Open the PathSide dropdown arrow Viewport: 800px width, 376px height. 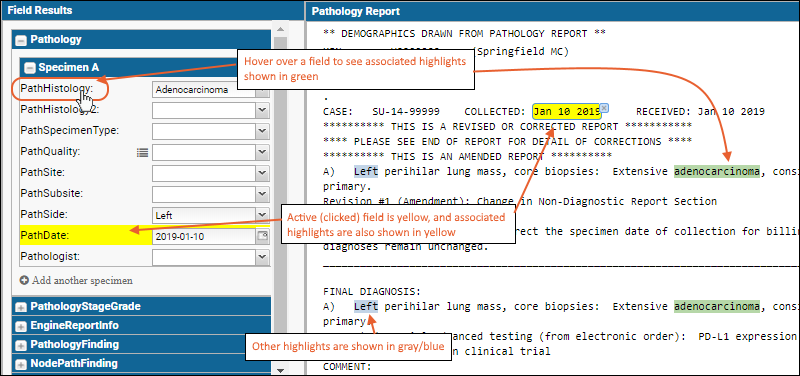[262, 215]
